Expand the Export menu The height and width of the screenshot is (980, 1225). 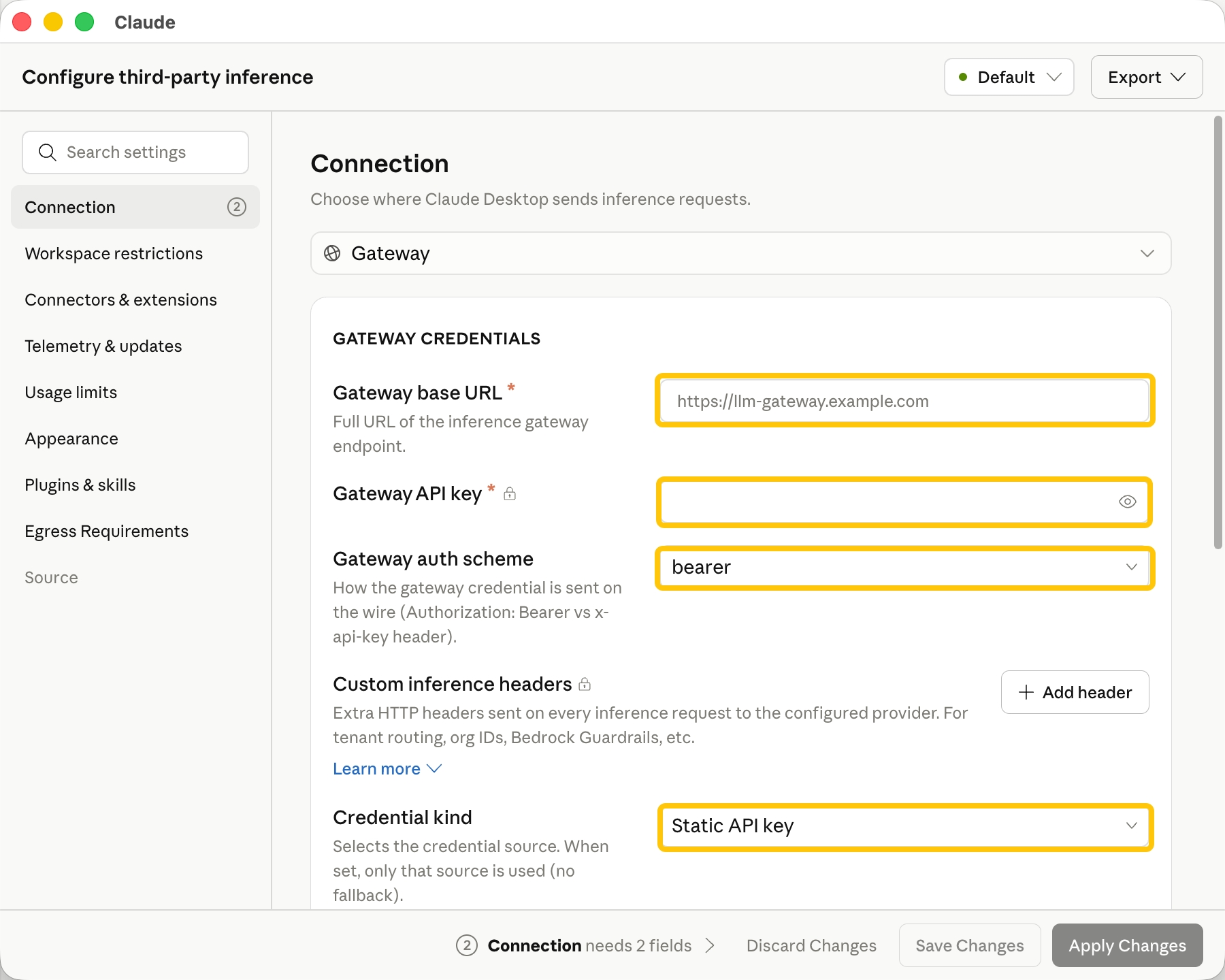pos(1147,77)
